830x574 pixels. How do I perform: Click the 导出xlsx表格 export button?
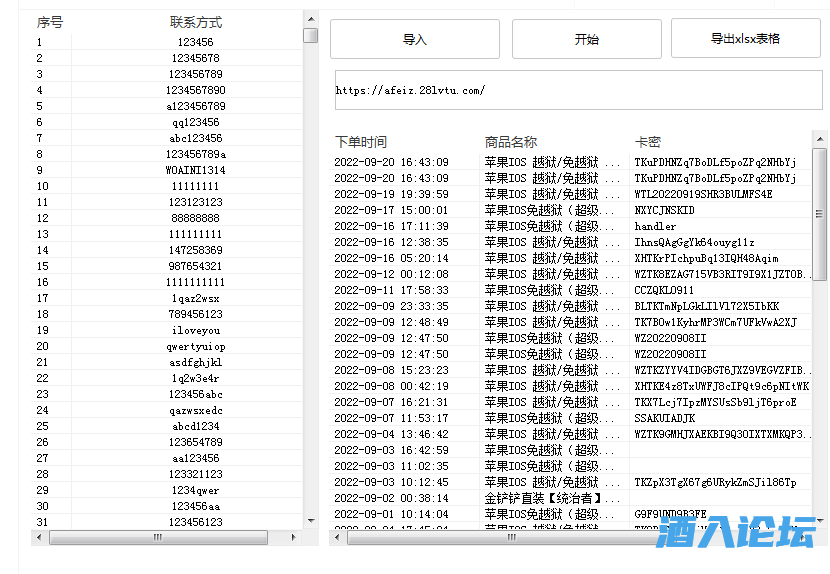tap(745, 39)
